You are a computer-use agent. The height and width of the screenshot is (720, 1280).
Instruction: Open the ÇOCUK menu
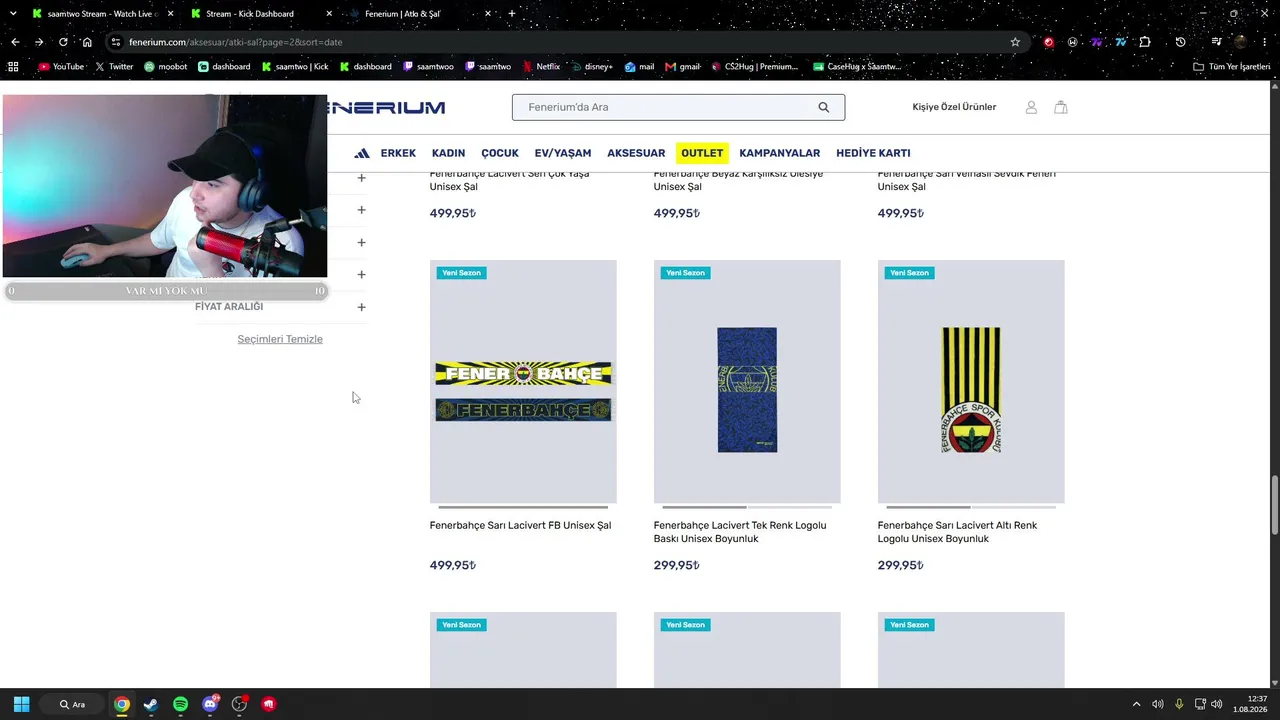pyautogui.click(x=500, y=153)
